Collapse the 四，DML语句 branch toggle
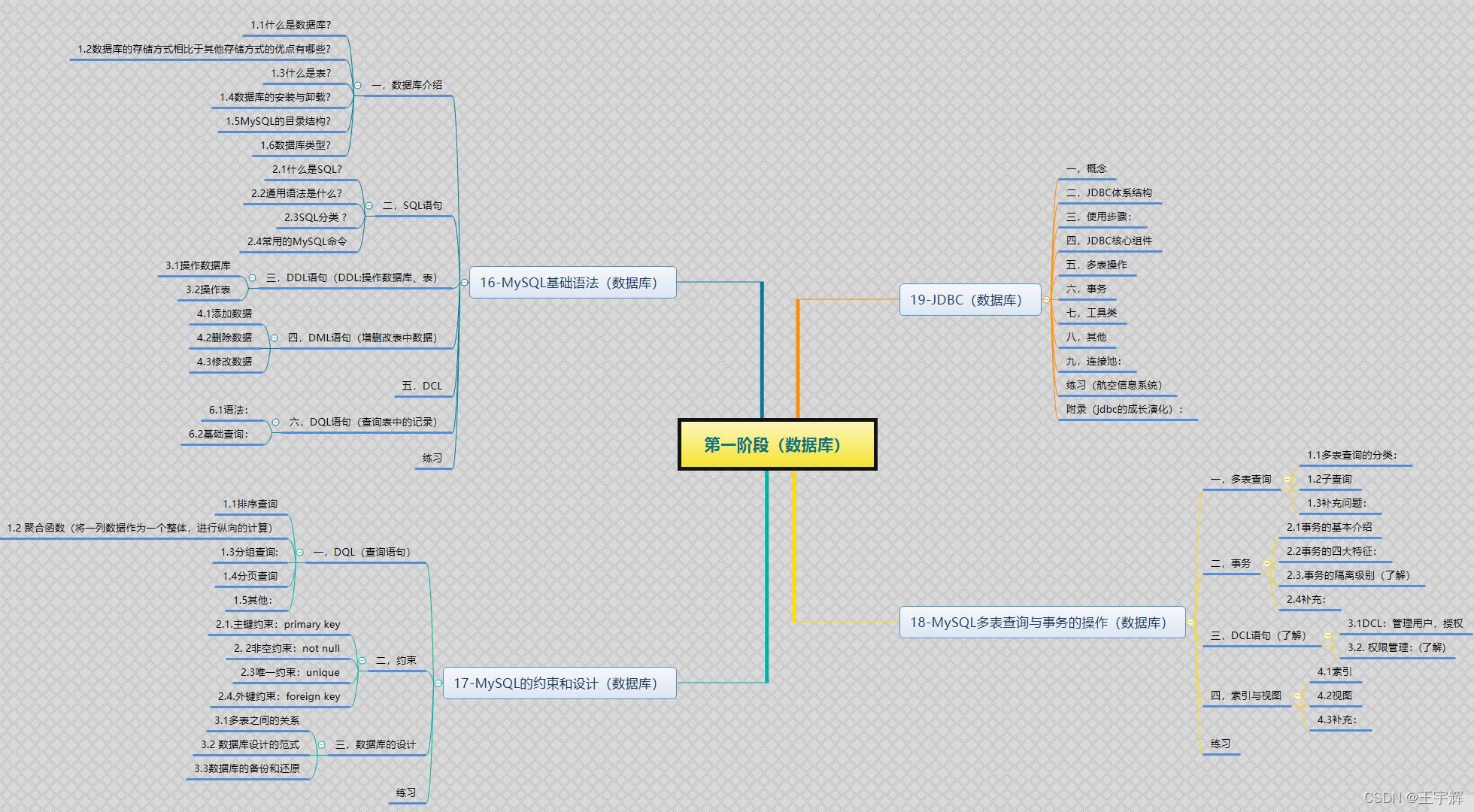Viewport: 1474px width, 812px height. pyautogui.click(x=274, y=338)
